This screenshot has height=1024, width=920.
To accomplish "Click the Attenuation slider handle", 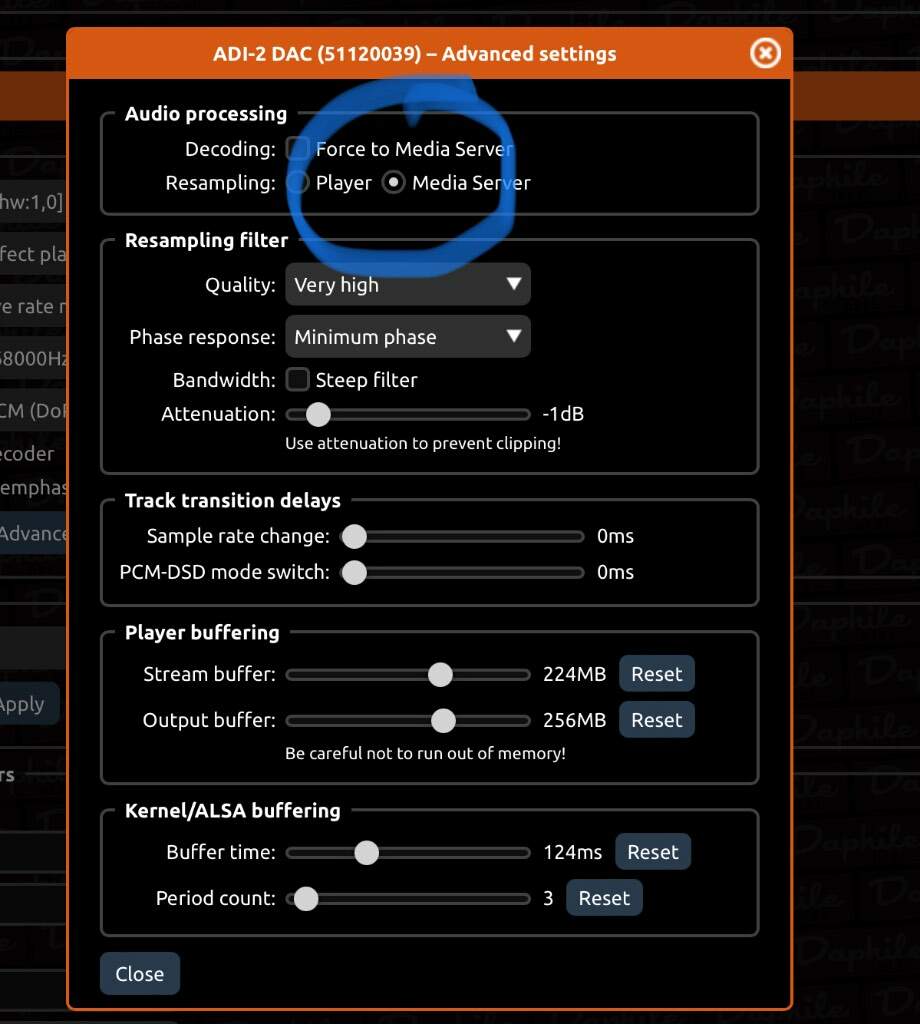I will click(318, 414).
